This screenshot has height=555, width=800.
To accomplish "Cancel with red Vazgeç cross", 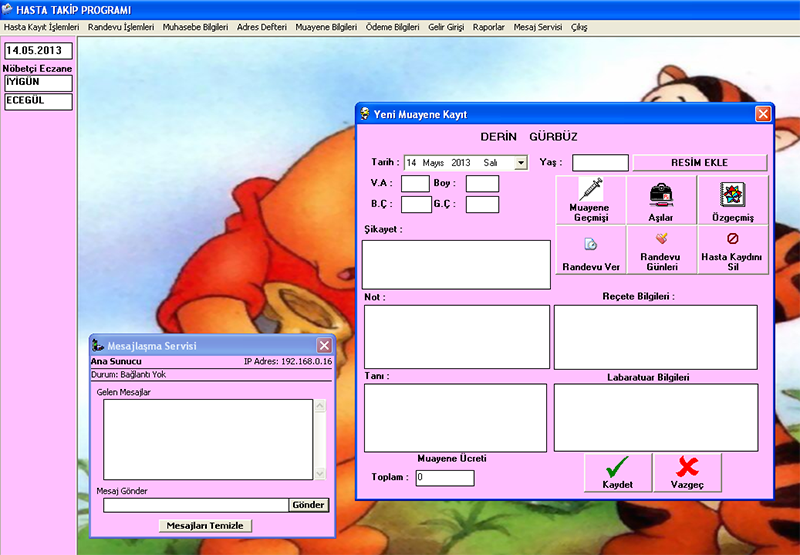I will coord(687,473).
